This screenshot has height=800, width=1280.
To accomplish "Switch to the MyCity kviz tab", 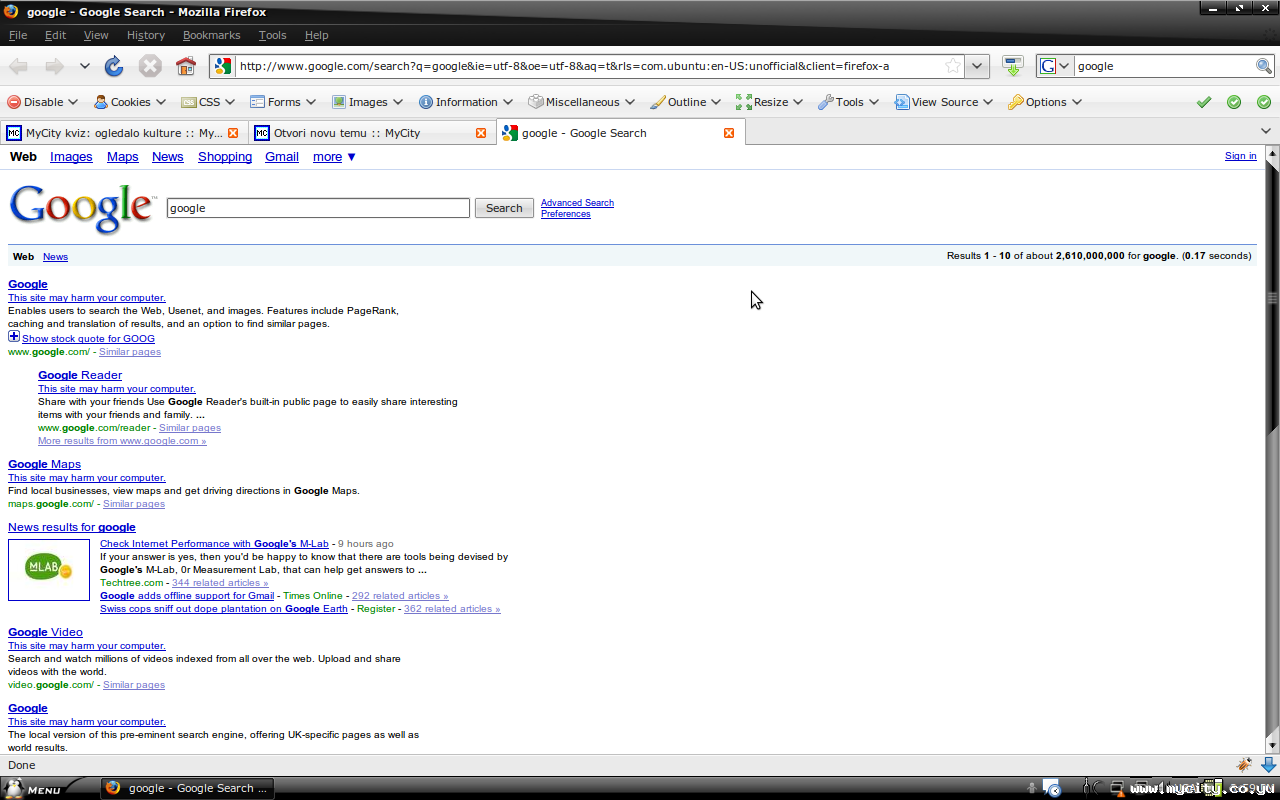I will [x=123, y=133].
